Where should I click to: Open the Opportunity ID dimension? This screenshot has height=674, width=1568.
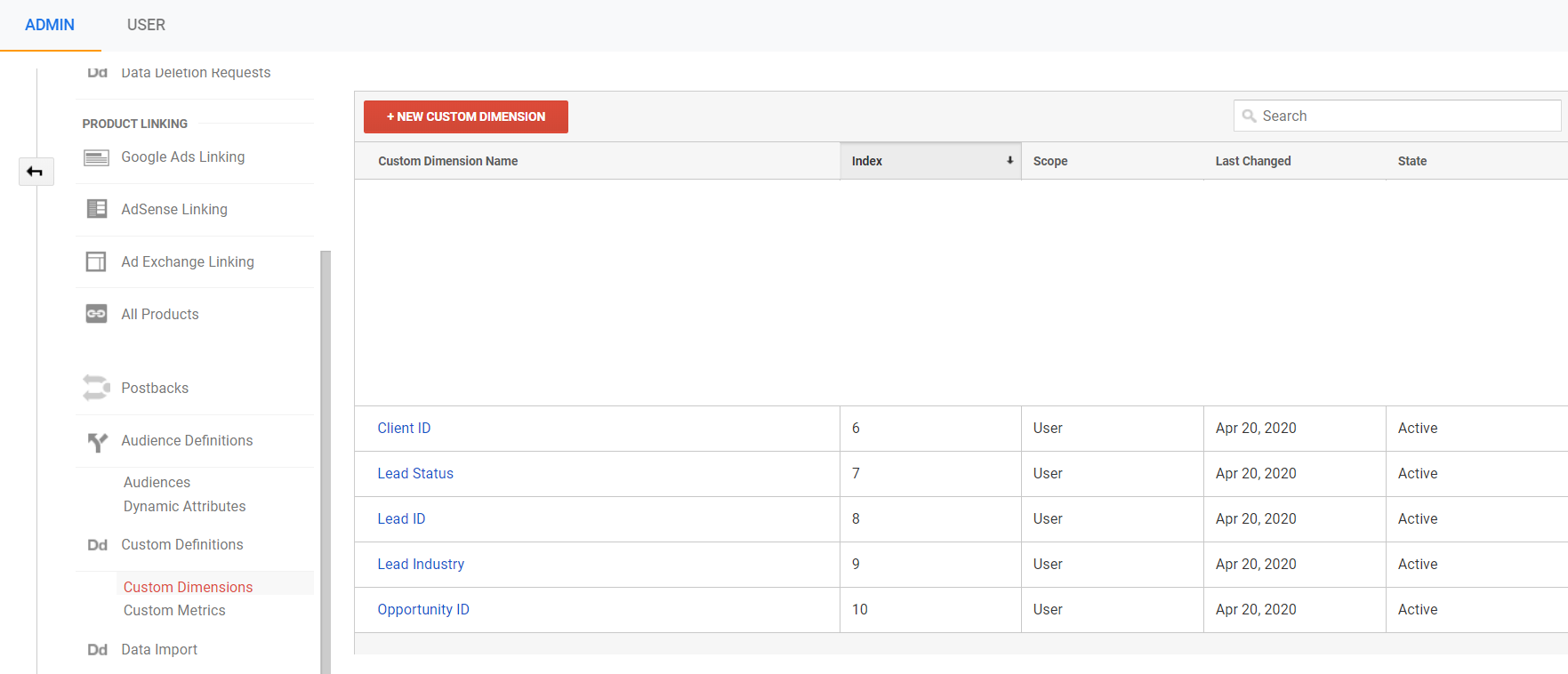pos(423,610)
